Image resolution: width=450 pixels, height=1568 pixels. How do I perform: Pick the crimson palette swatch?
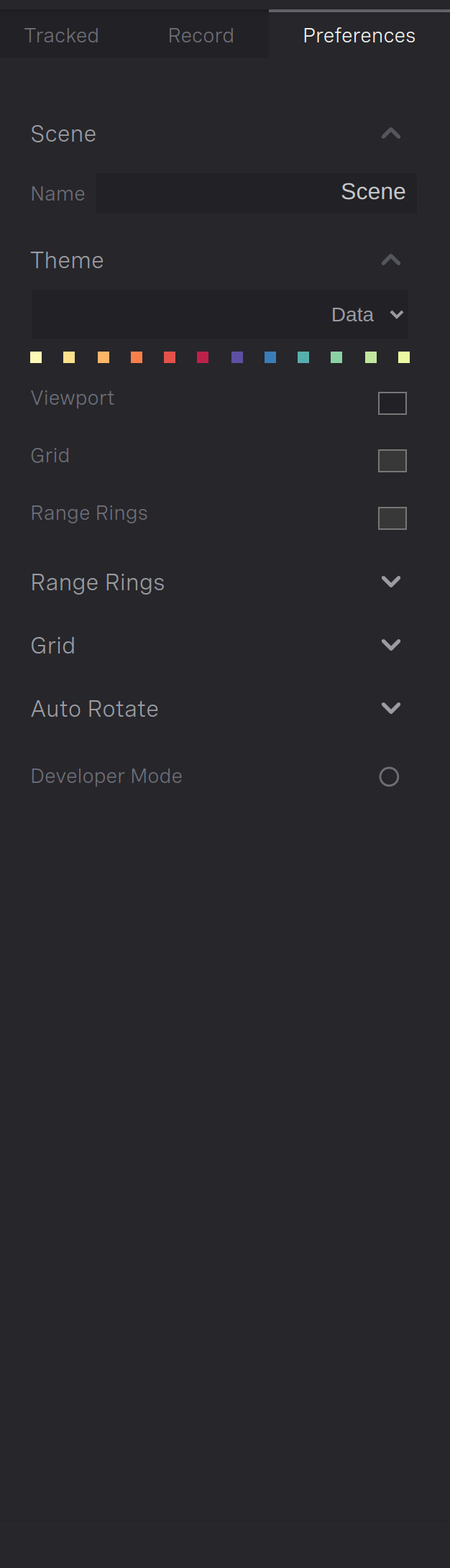click(x=203, y=357)
